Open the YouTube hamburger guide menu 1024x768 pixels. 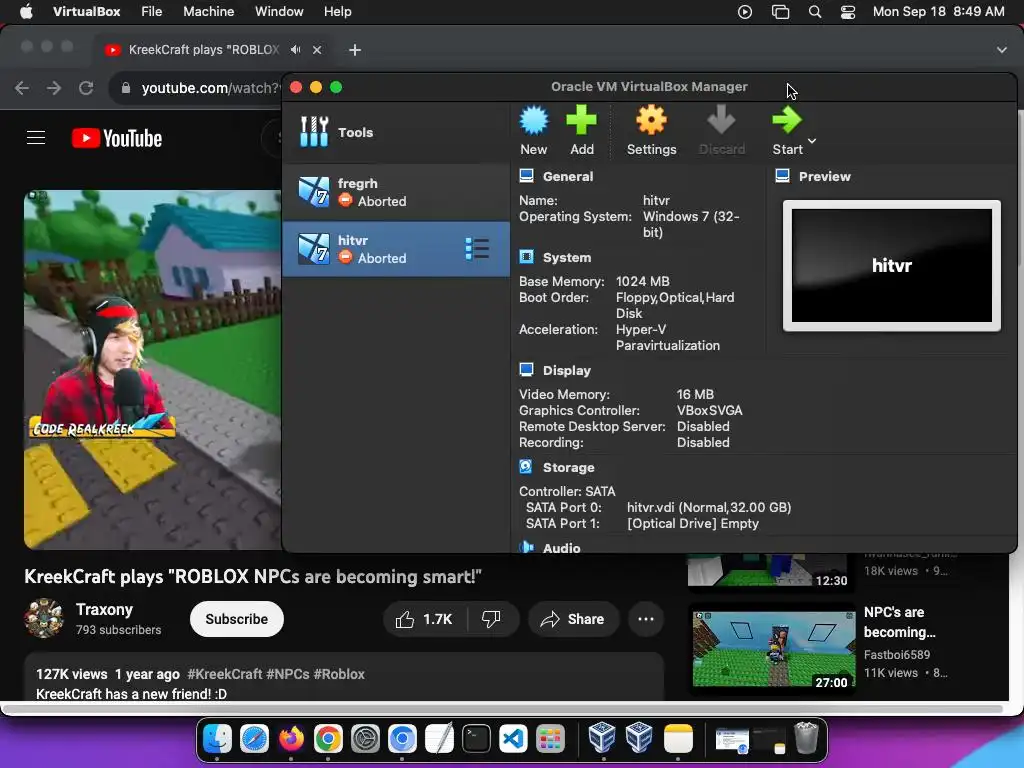click(36, 138)
